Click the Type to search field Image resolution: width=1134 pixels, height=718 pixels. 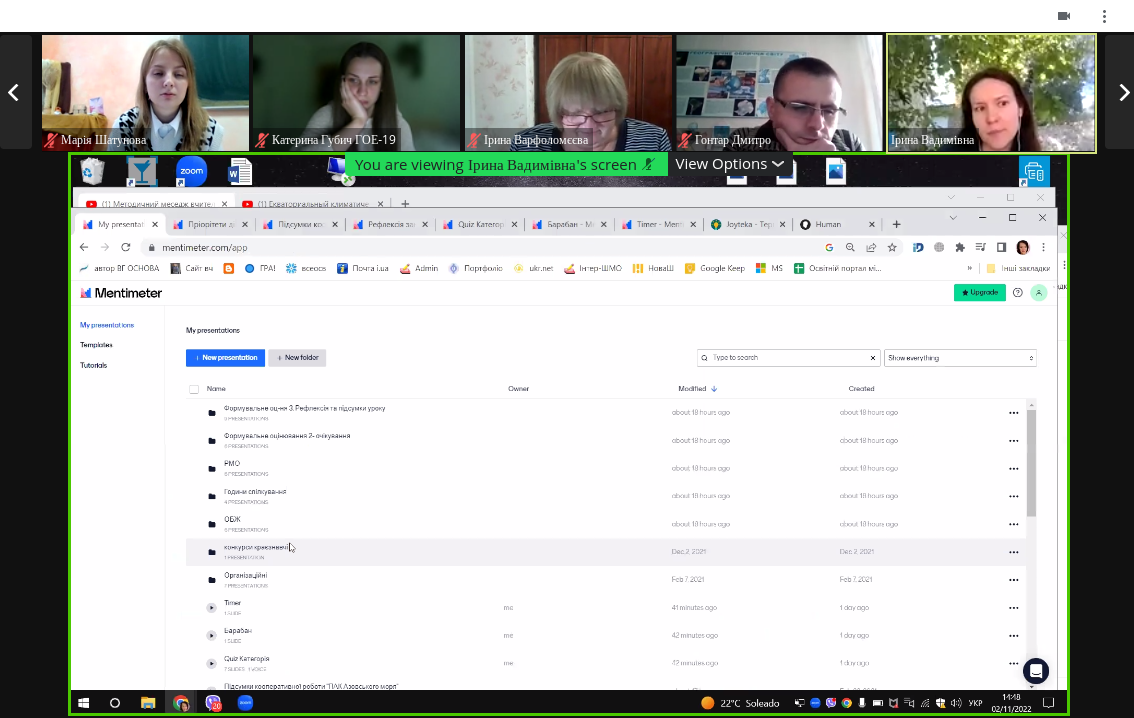click(788, 358)
